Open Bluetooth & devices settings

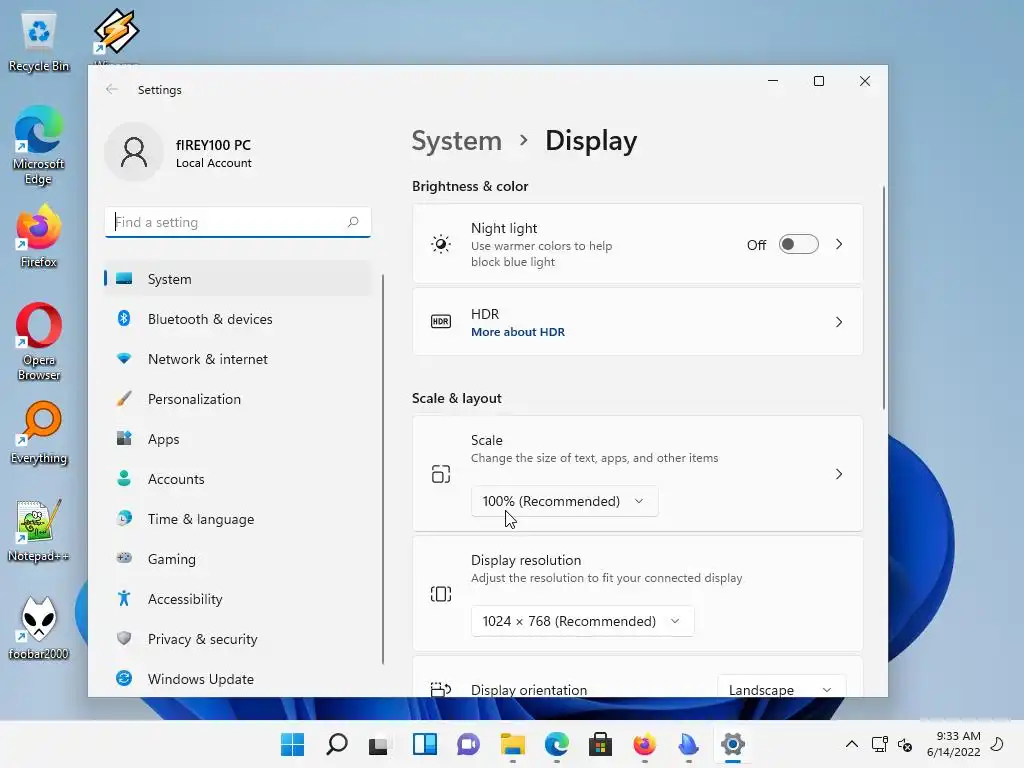238,319
